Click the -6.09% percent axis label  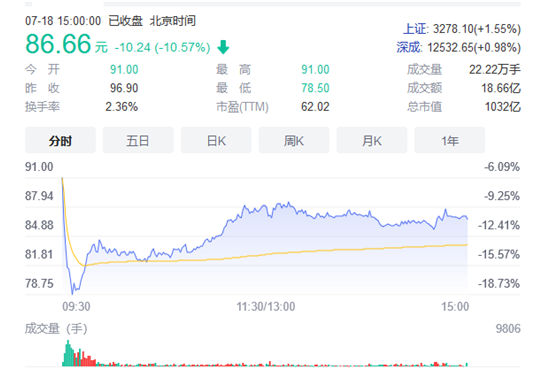(502, 167)
